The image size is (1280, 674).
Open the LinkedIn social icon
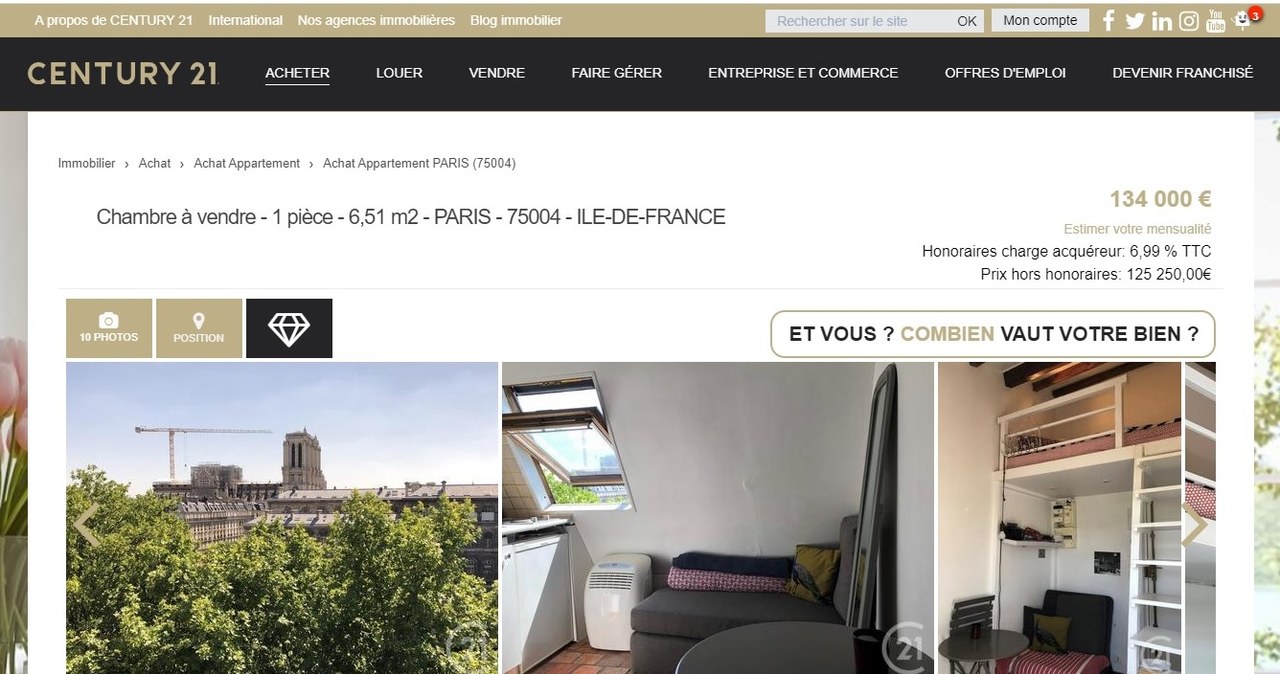click(x=1161, y=20)
